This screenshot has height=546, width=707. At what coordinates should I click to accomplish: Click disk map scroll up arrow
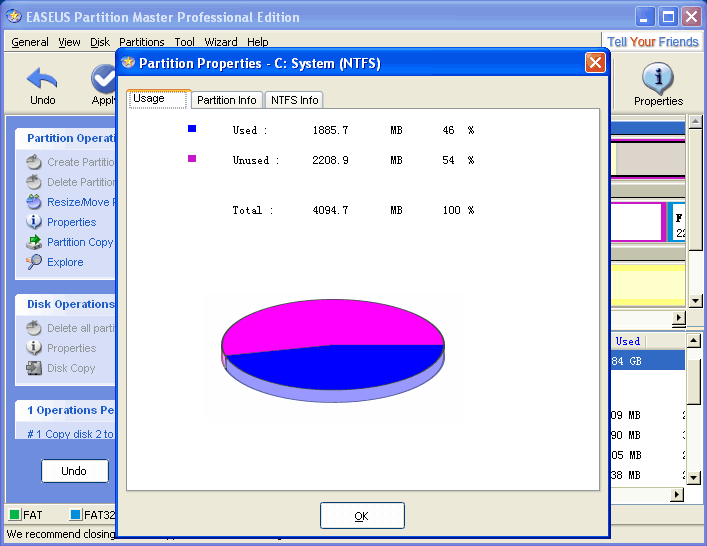pyautogui.click(x=695, y=121)
